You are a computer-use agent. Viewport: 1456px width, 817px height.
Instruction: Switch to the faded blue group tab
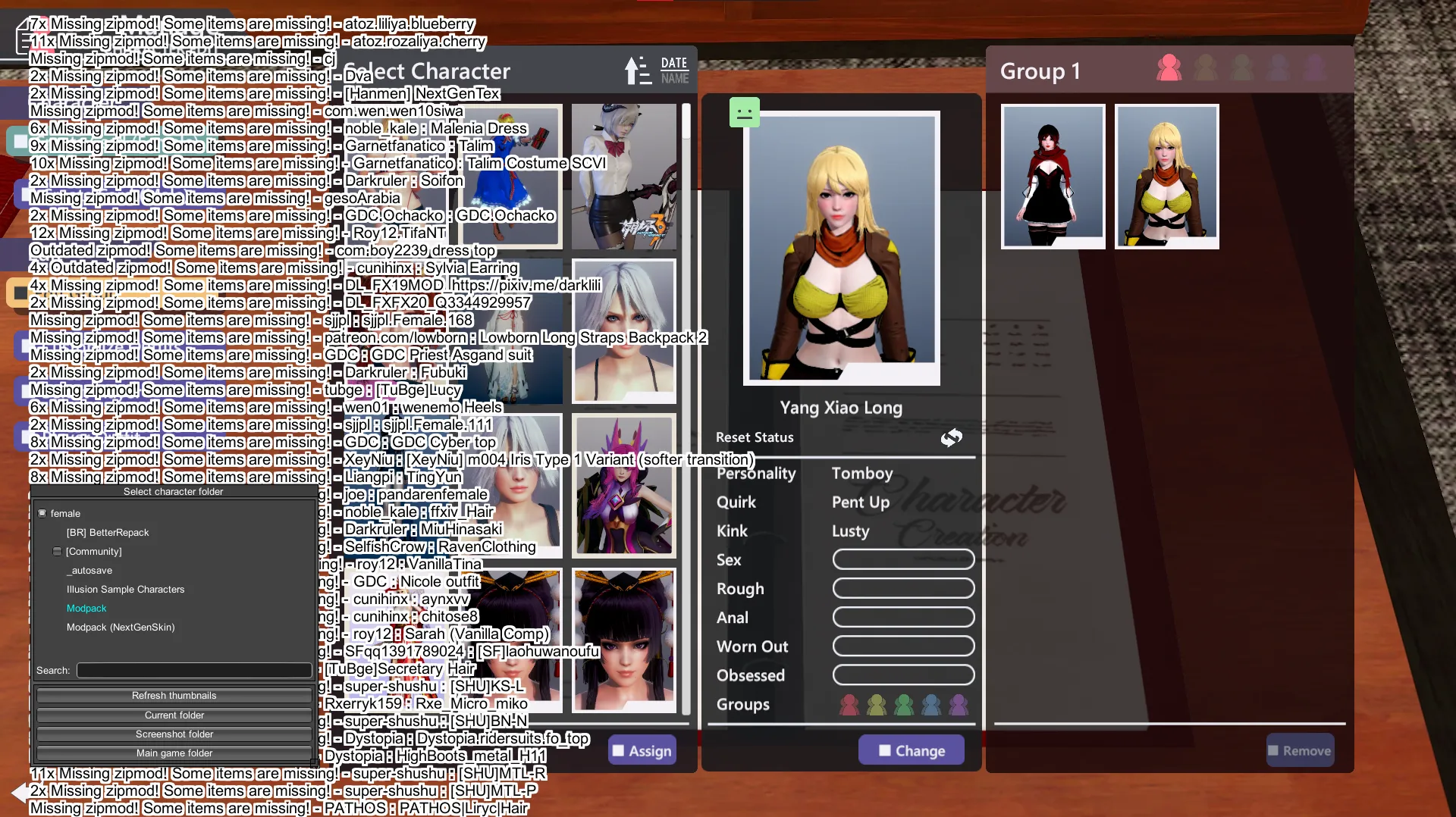point(1279,69)
